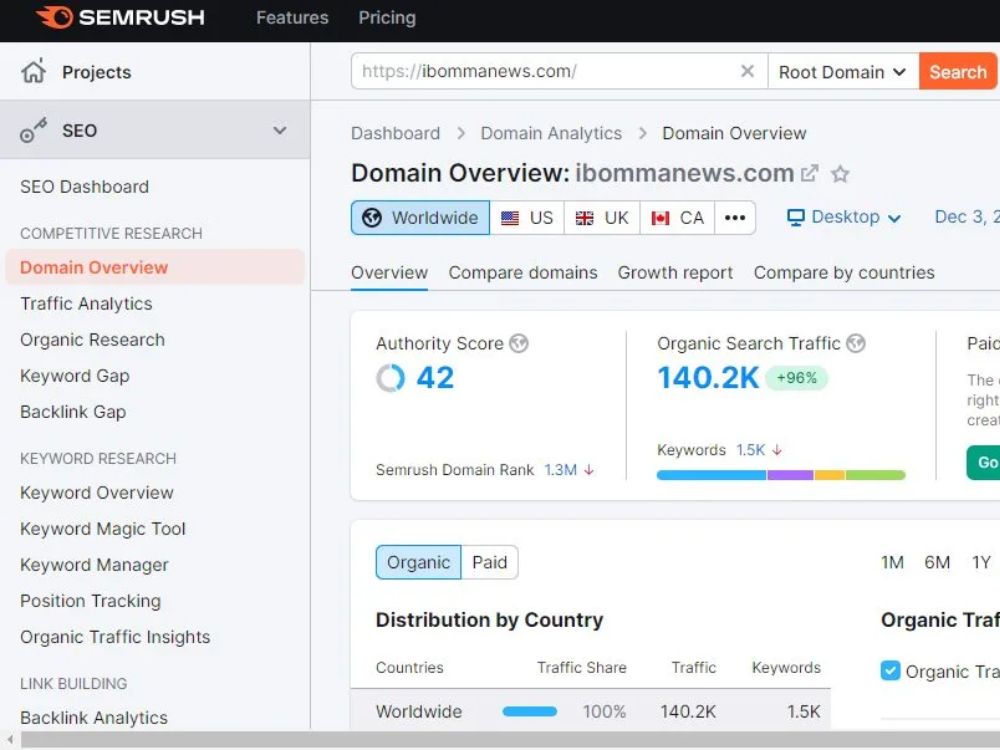Click the SEO key icon
This screenshot has height=750, width=1000.
coord(33,130)
